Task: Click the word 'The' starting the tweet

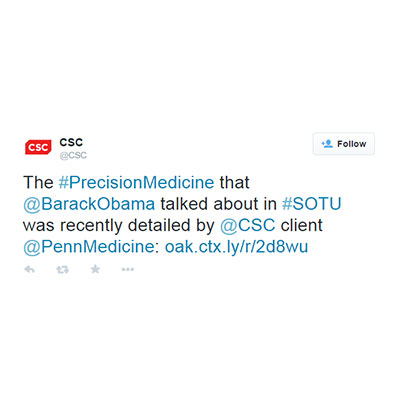Action: tap(38, 183)
